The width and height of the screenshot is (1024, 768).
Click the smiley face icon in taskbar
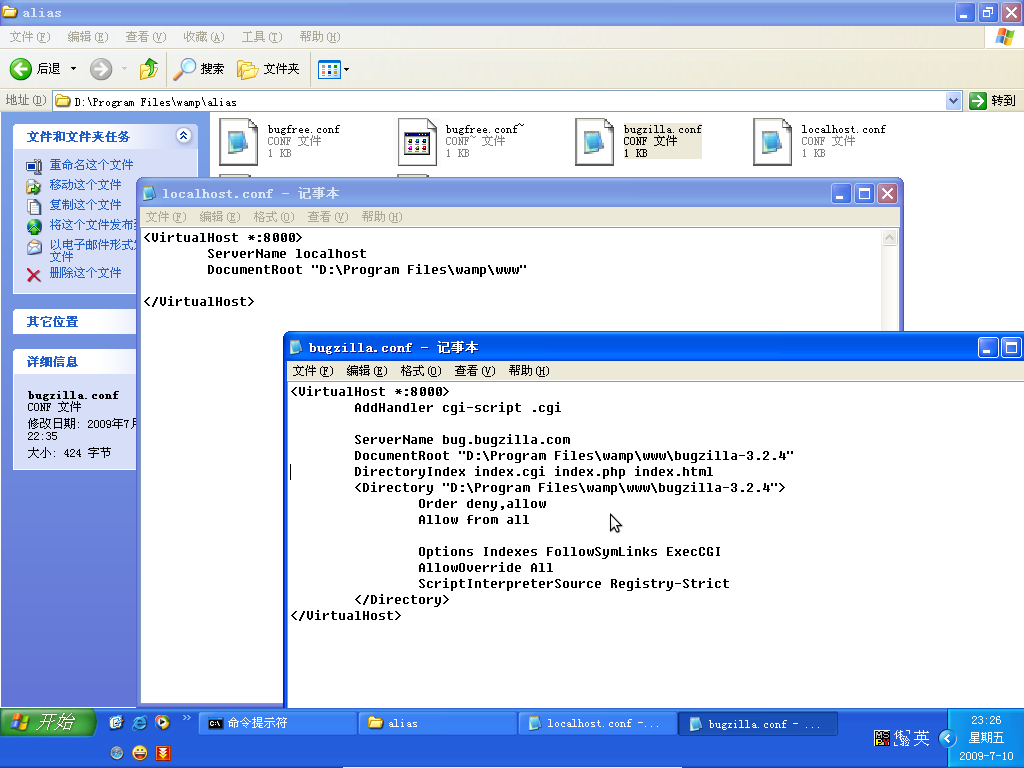tap(140, 753)
